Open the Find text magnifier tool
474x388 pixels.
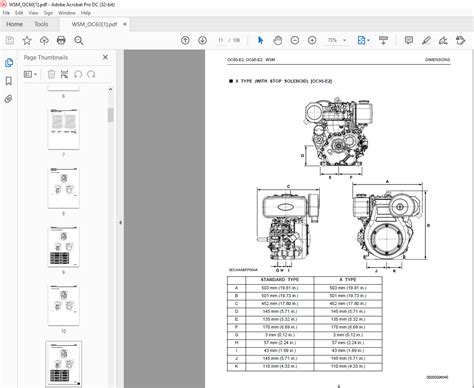pos(79,41)
